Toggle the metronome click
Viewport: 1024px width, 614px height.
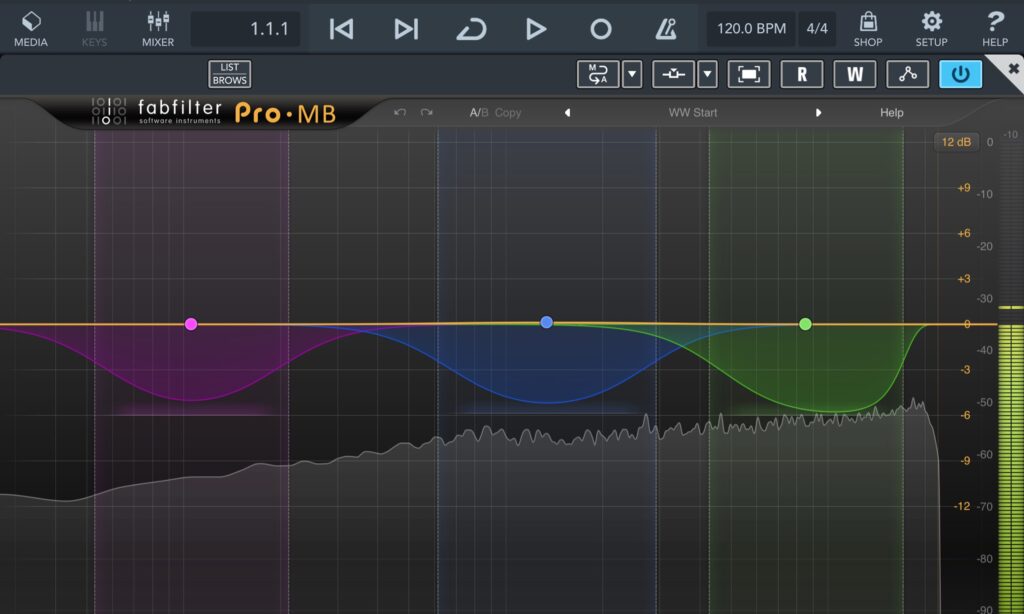[x=665, y=29]
